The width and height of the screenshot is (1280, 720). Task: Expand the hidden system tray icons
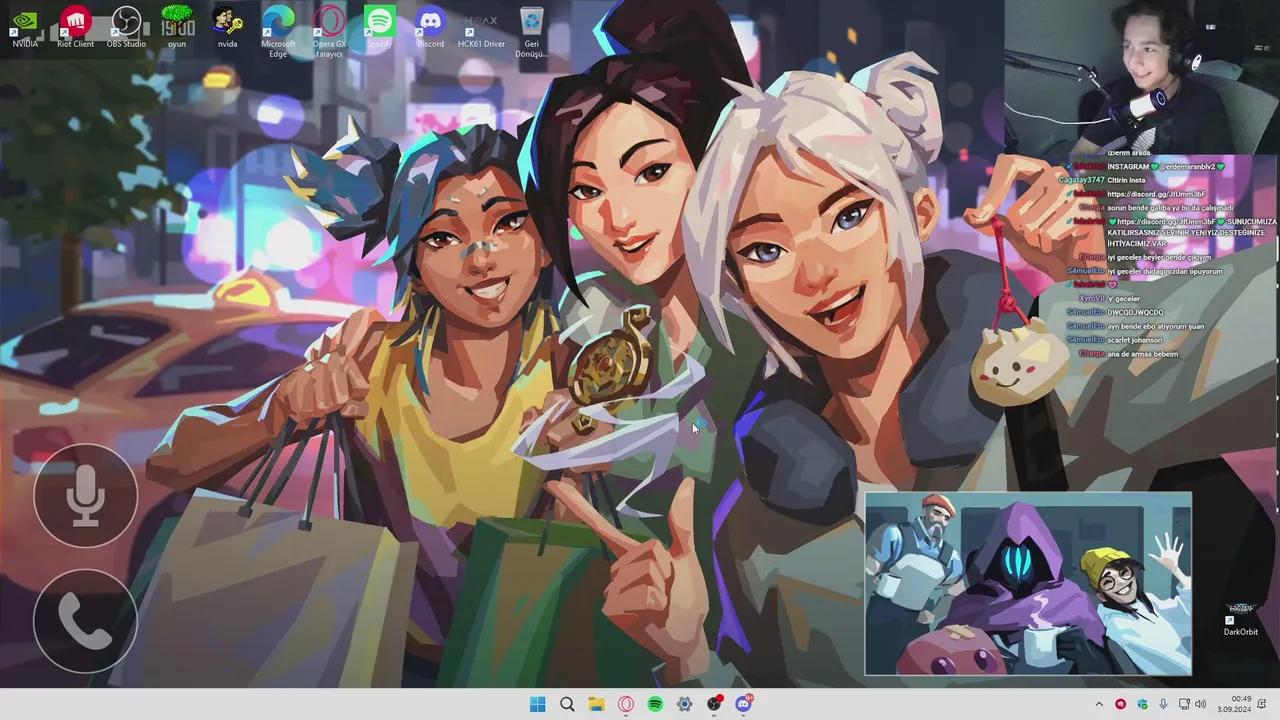tap(1099, 704)
